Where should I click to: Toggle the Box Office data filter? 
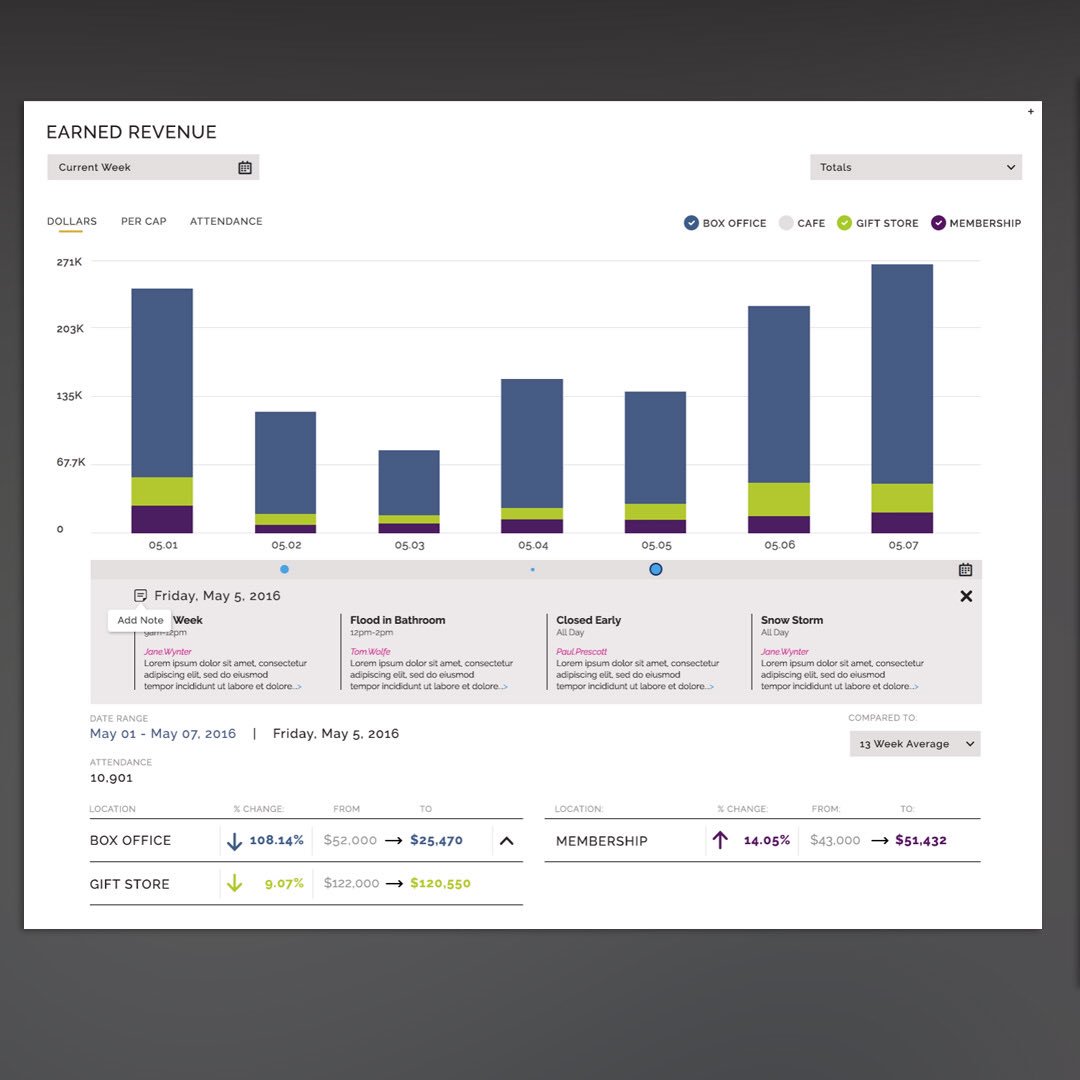(690, 223)
